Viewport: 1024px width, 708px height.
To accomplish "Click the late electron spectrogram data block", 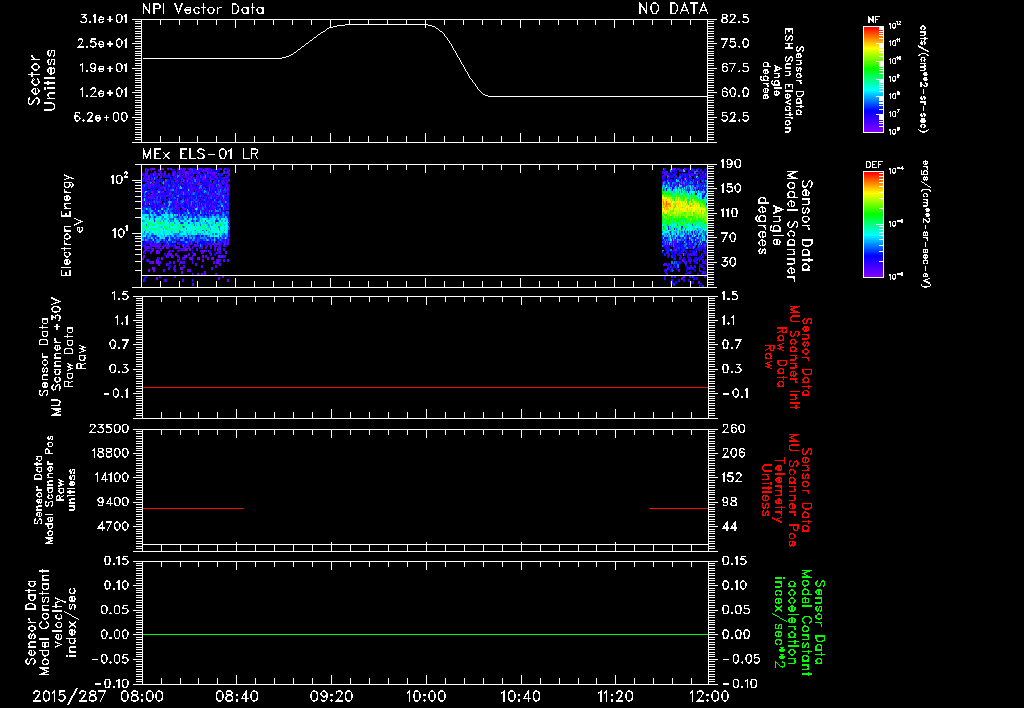I will [684, 225].
